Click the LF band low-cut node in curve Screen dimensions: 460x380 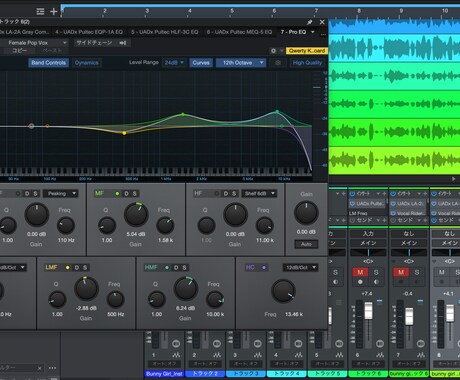[x=31, y=126]
